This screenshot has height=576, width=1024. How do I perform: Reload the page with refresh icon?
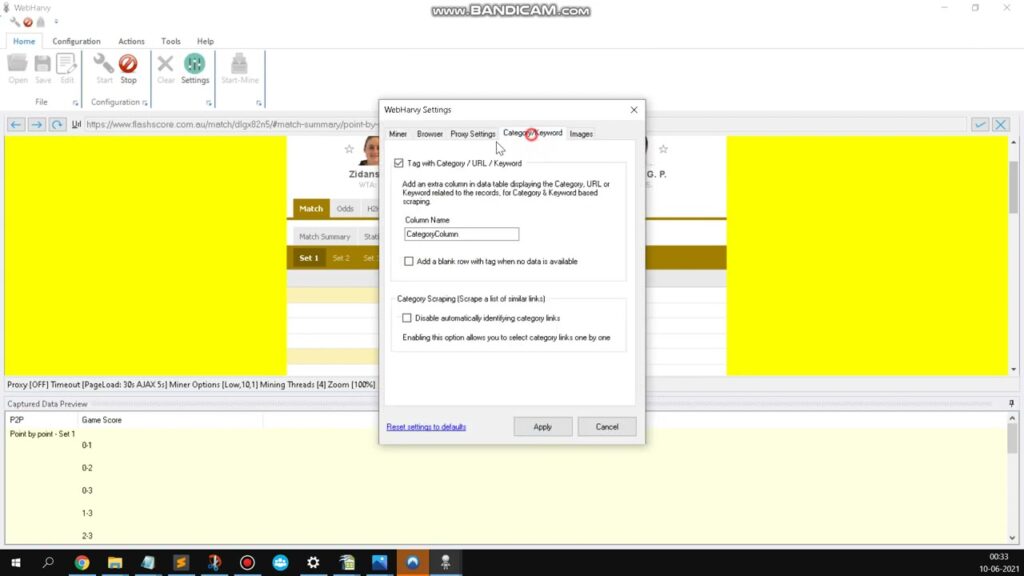pyautogui.click(x=57, y=124)
